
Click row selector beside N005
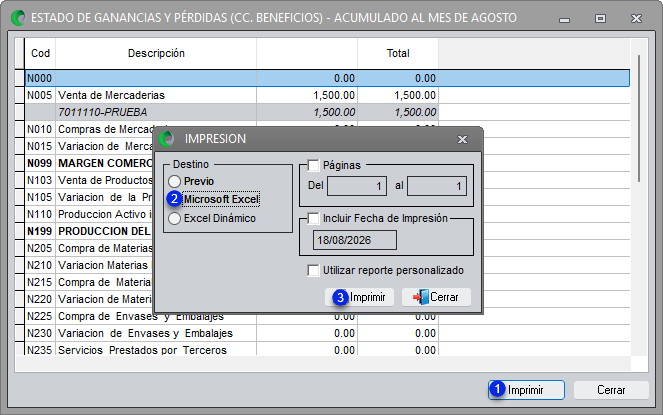click(20, 95)
